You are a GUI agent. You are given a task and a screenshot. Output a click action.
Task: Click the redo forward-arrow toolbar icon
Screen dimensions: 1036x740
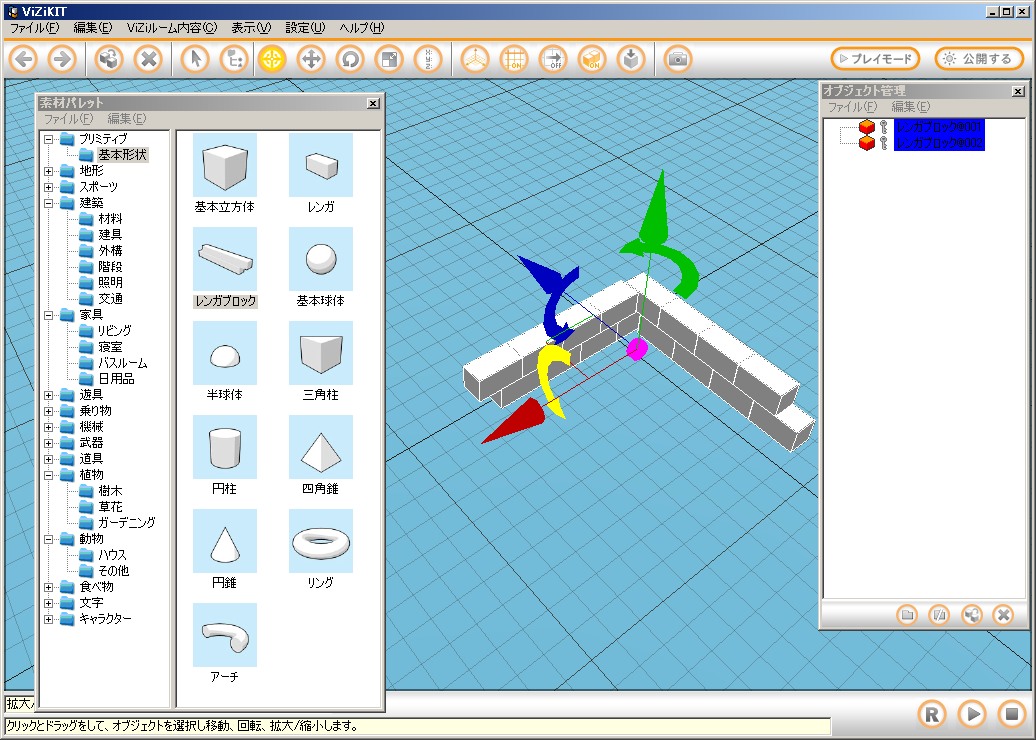(x=62, y=59)
